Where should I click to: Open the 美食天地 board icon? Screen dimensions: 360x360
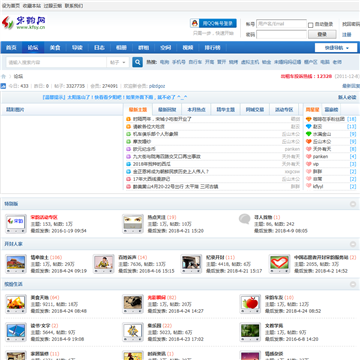pos(16,304)
